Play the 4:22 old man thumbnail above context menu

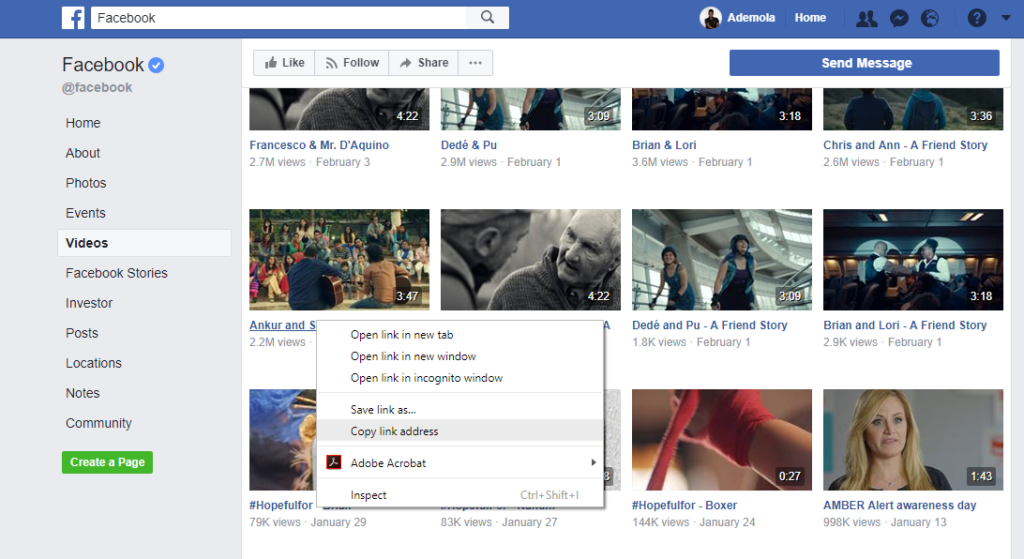530,259
